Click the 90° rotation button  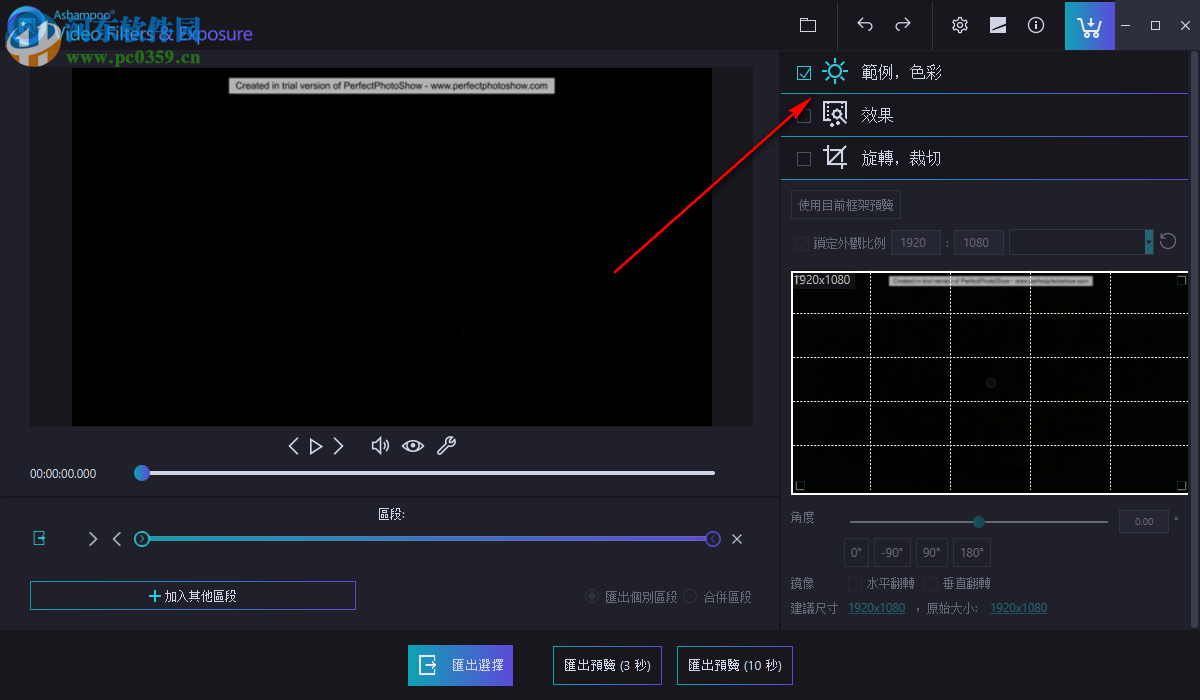[931, 552]
